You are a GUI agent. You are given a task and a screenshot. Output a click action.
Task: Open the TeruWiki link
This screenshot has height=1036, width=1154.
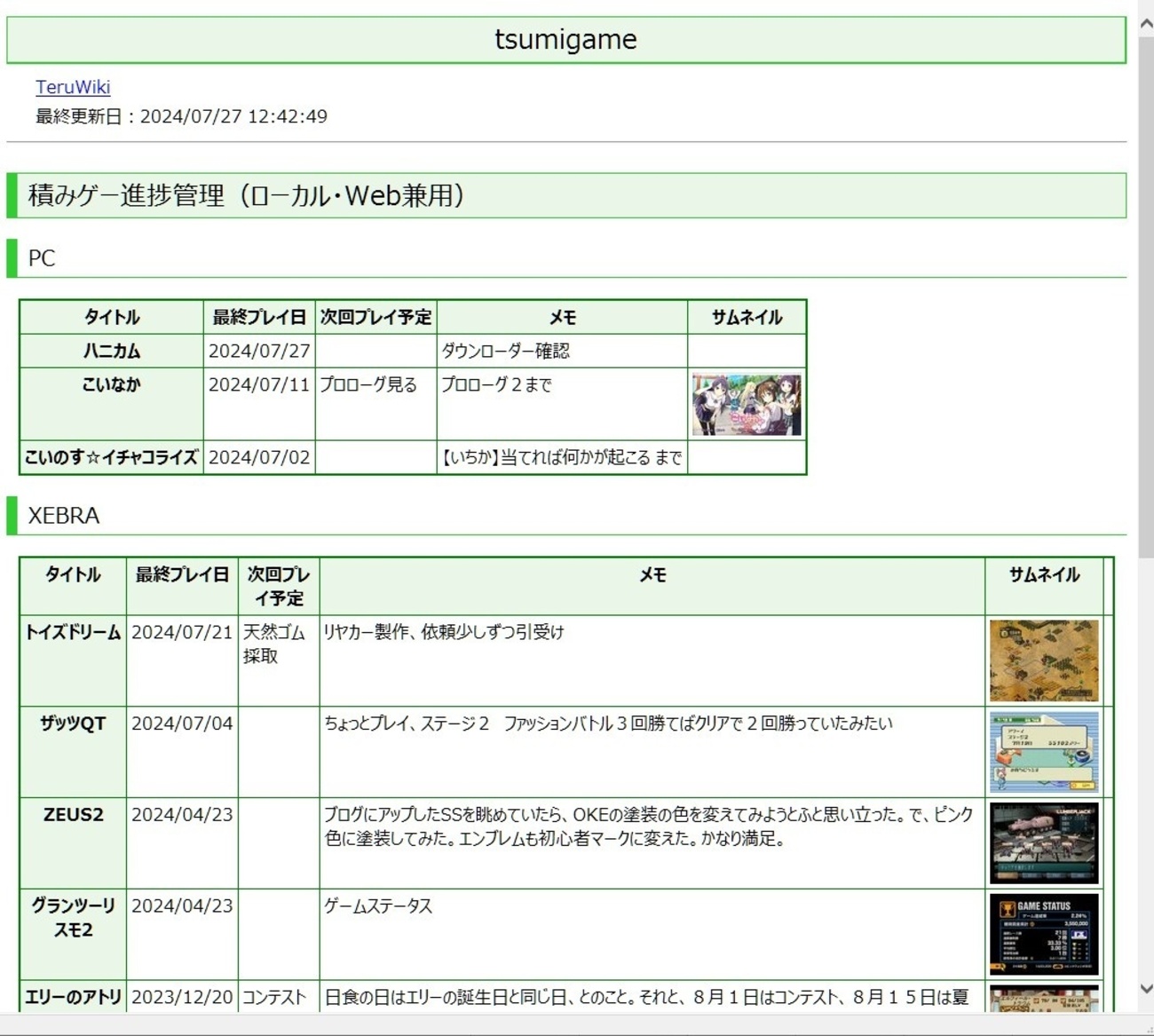pos(73,87)
